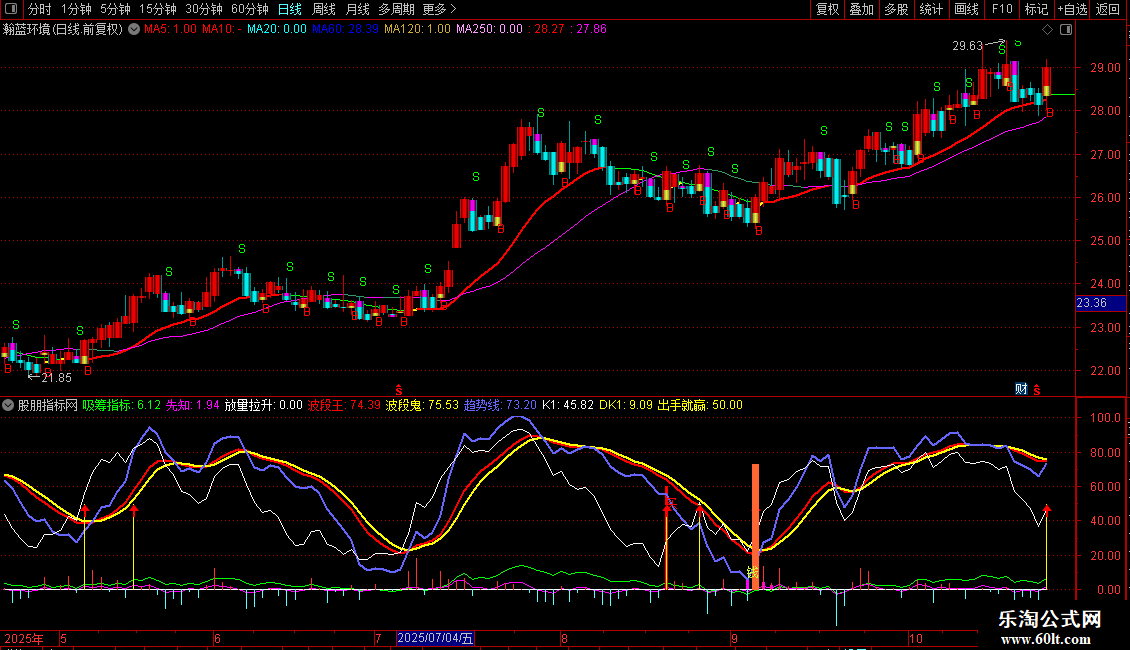
Task: Click the 波段鬼: 75.53 value
Action: pyautogui.click(x=422, y=405)
